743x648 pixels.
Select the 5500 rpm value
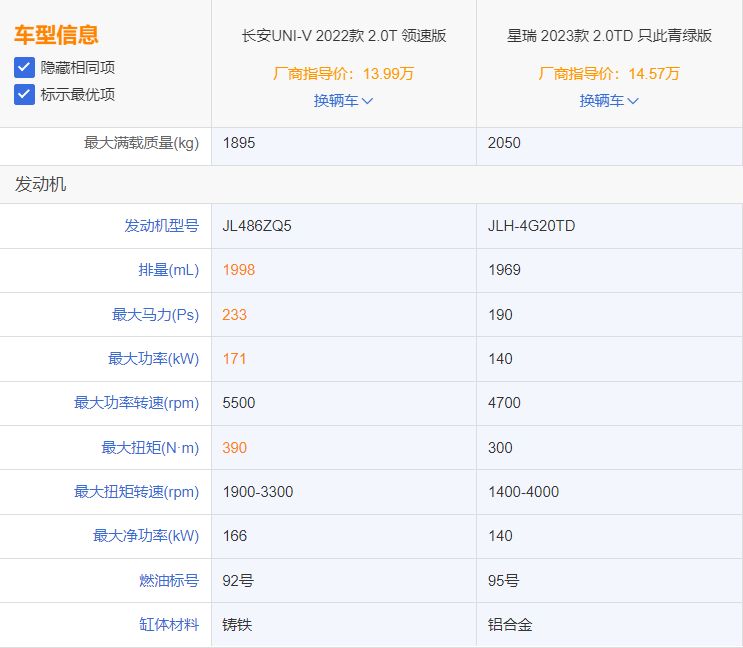[x=239, y=403]
